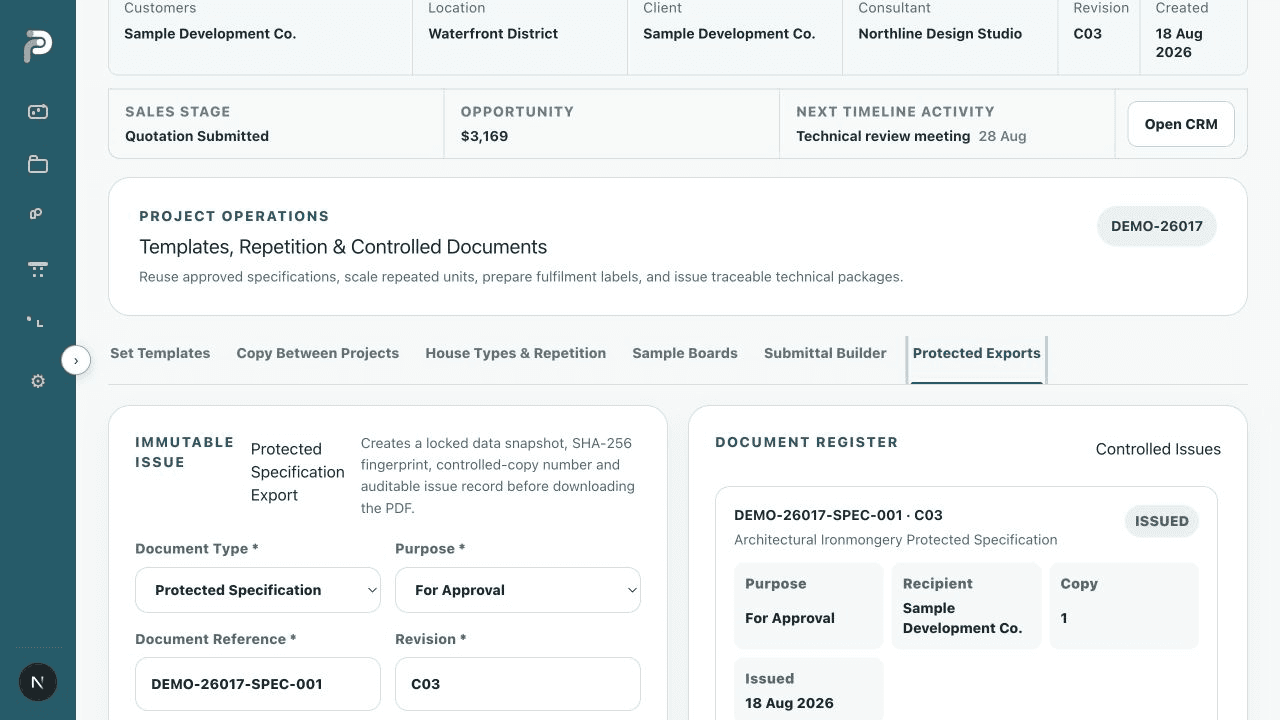Open the sidebar icon showing a bar over dots

click(38, 269)
